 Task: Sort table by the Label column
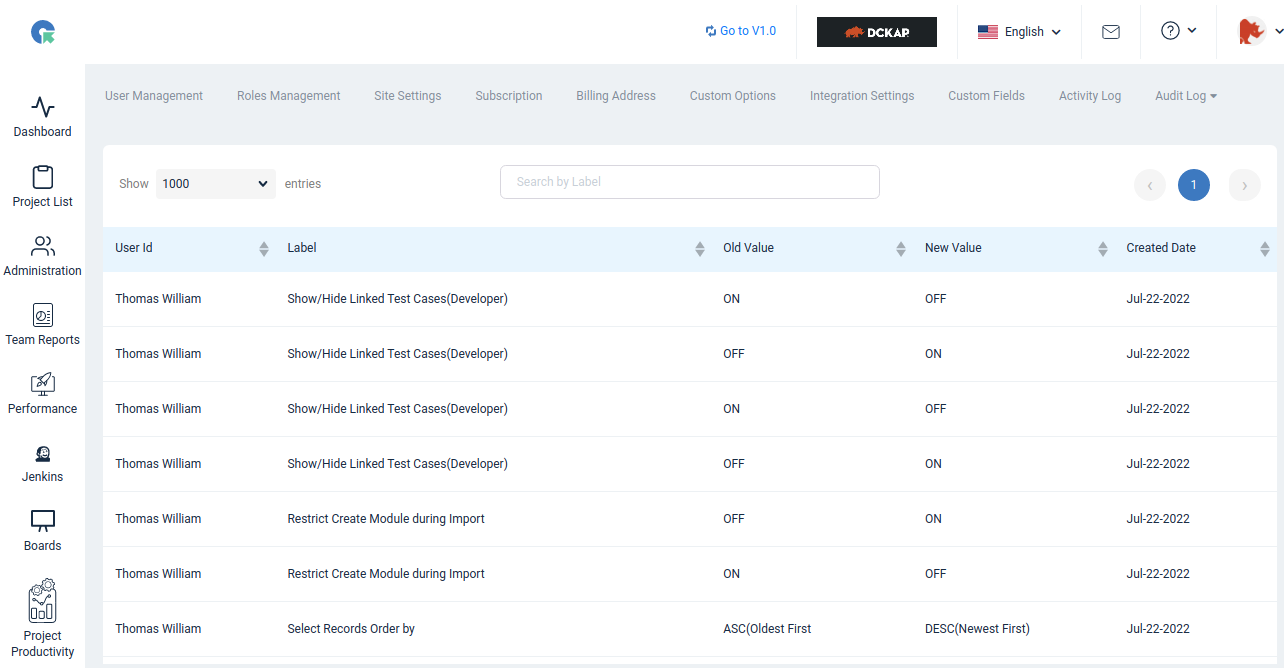tap(493, 248)
